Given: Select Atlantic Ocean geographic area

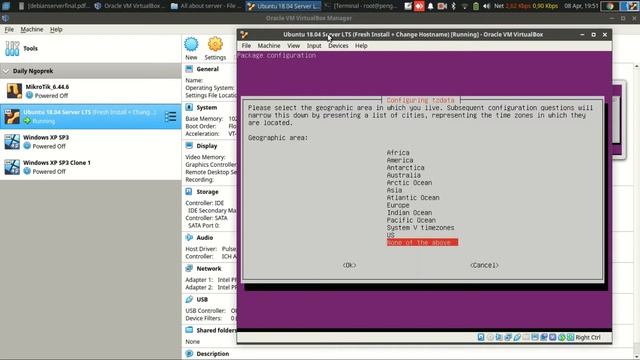Looking at the screenshot, I should click(x=413, y=198).
